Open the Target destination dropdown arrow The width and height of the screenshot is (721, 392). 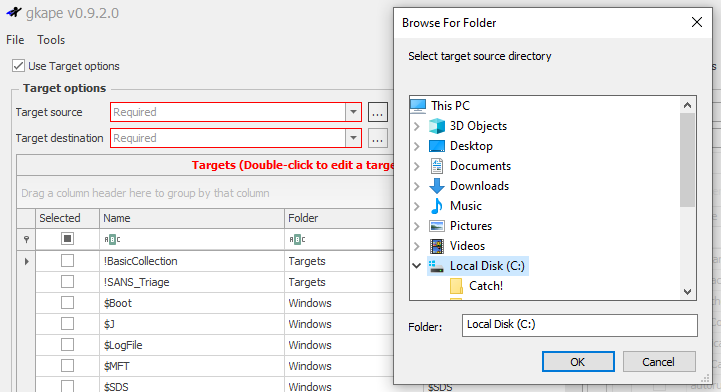pos(353,138)
